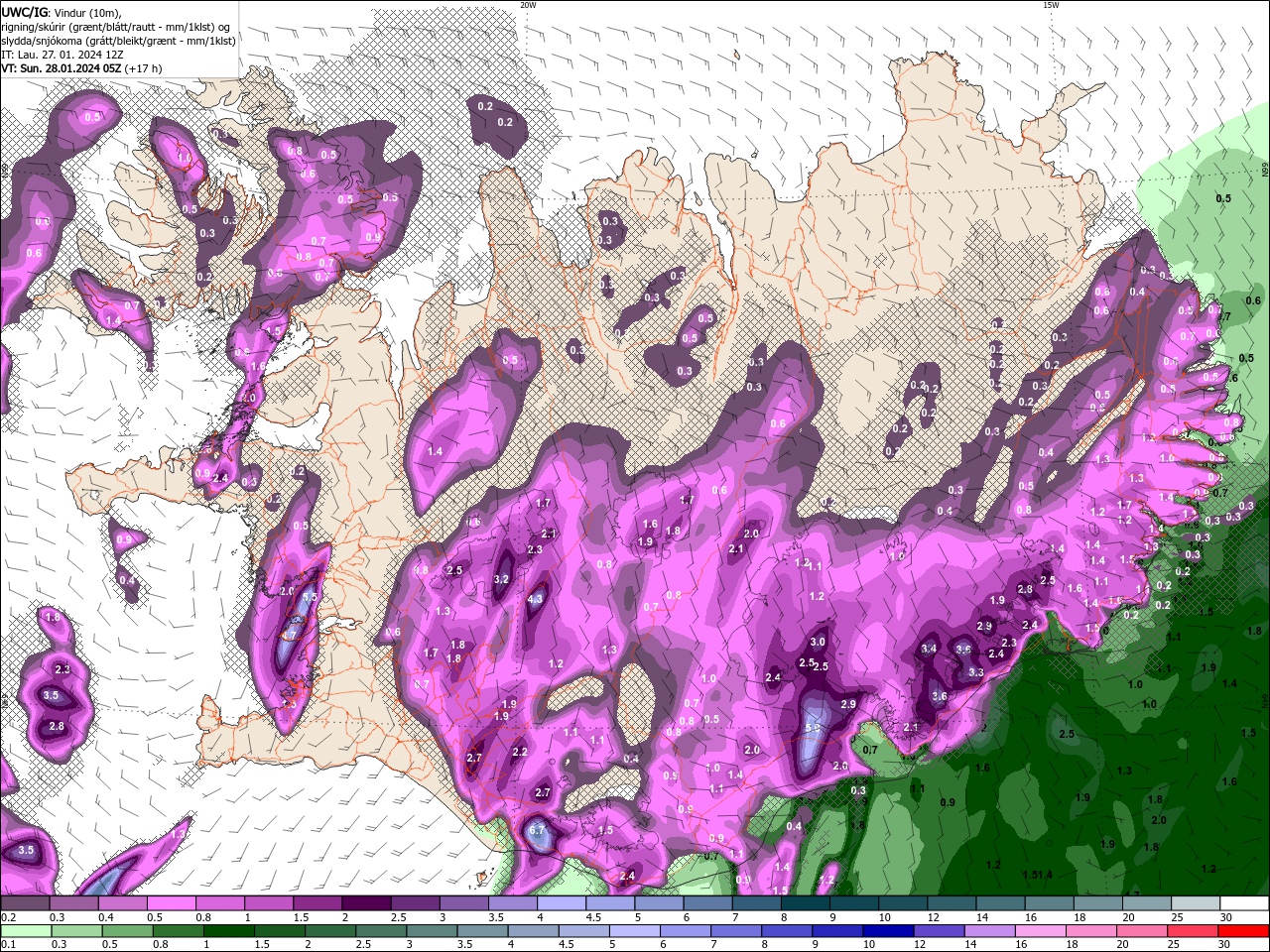Viewport: 1270px width, 952px height.
Task: Select the white 30 swatch in snow legend
Action: coord(1245,903)
